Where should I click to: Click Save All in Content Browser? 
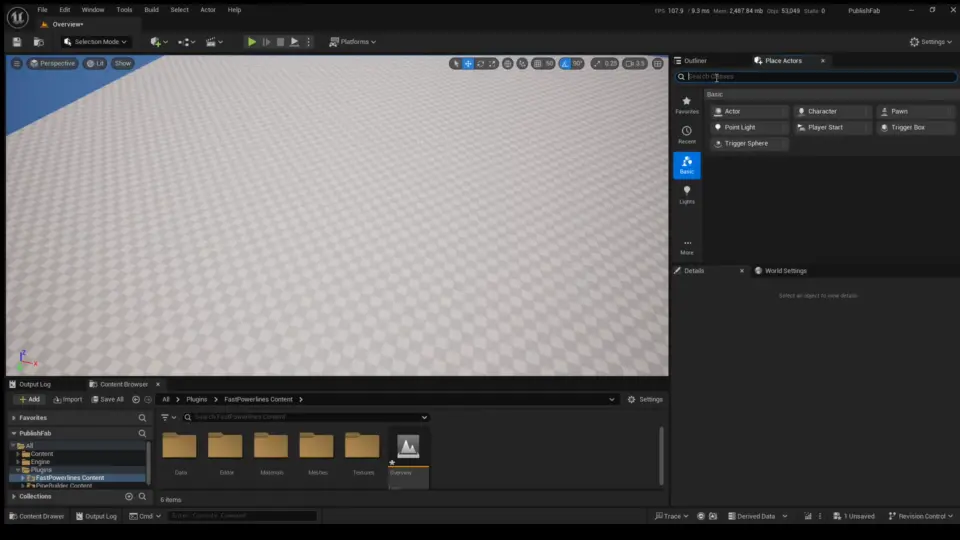click(107, 399)
